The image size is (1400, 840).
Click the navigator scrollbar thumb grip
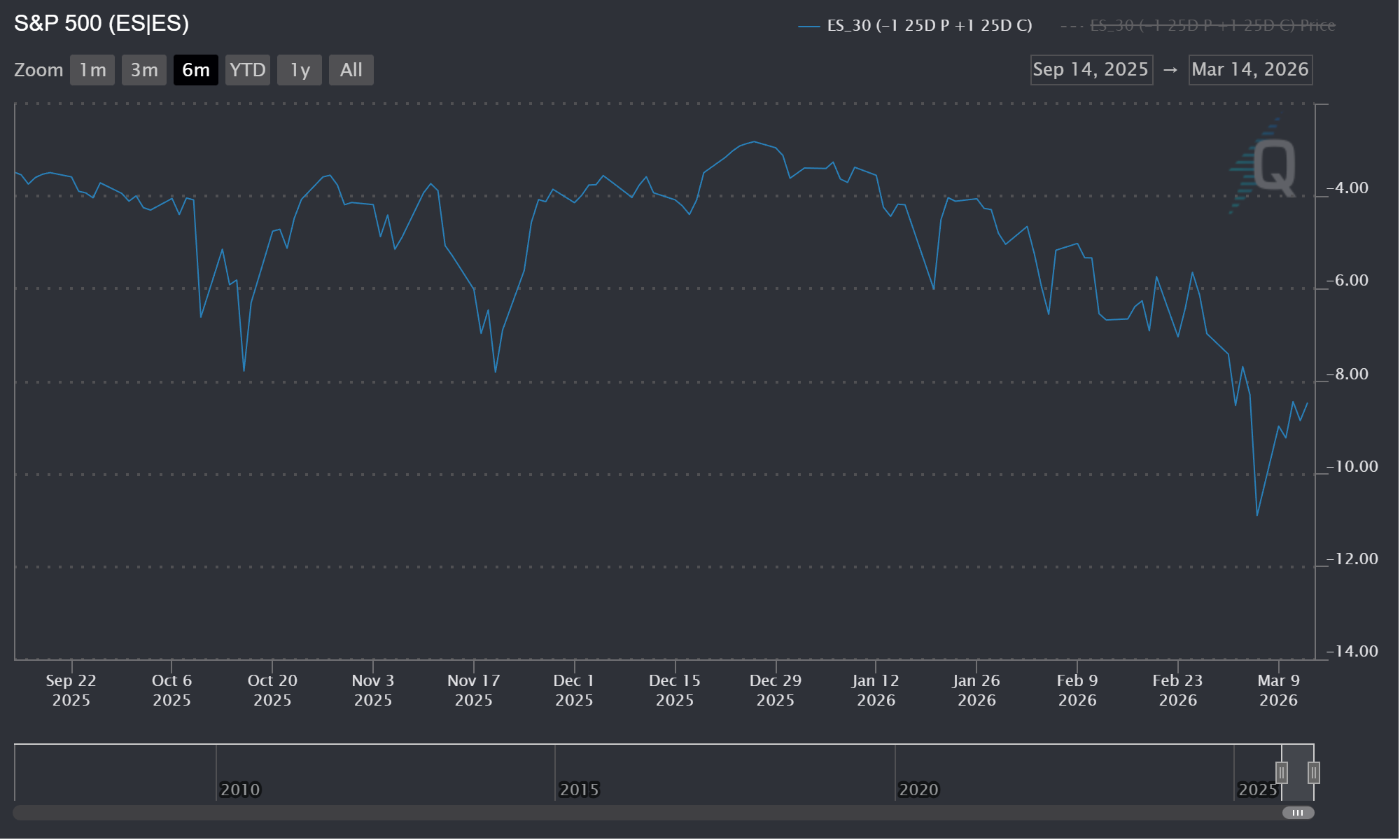tap(1298, 813)
